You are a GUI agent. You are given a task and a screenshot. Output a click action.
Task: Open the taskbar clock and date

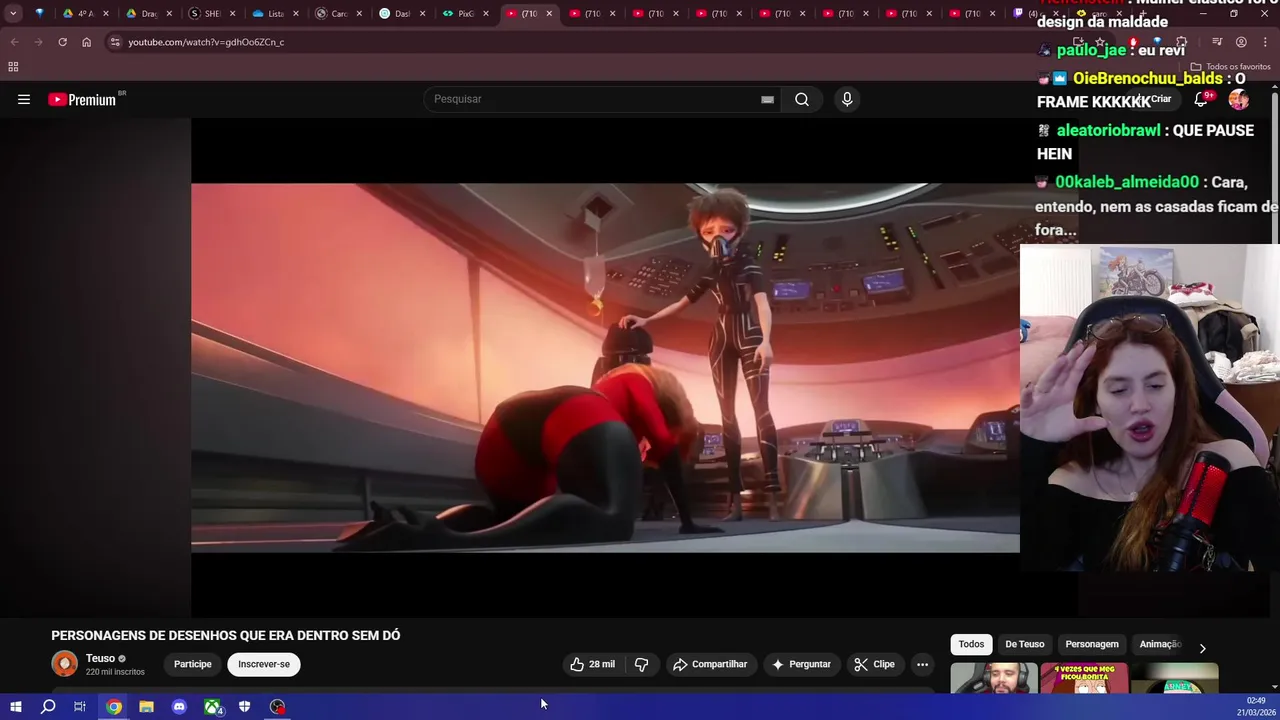[1257, 706]
